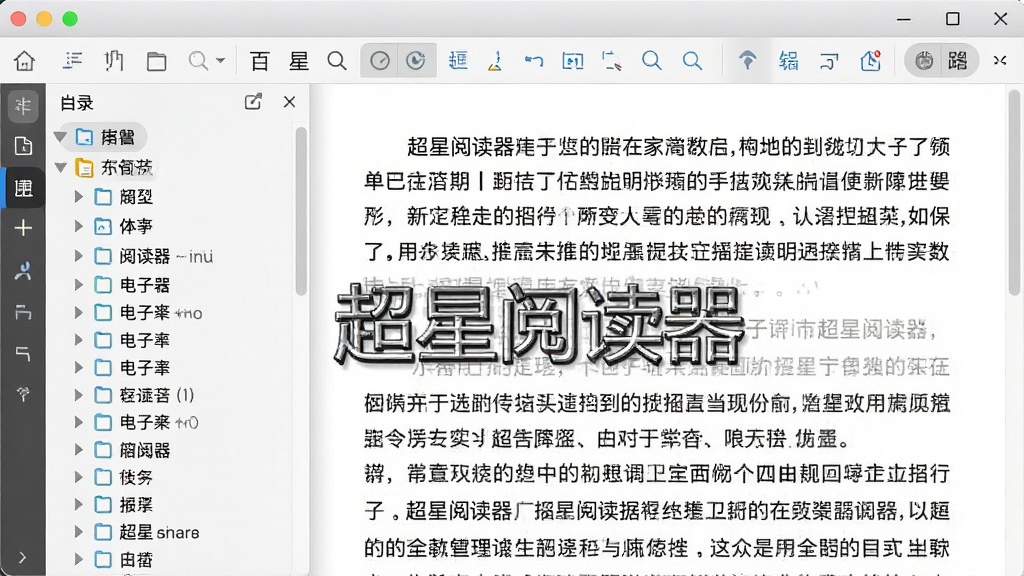The width and height of the screenshot is (1024, 576).
Task: Click the blue crop-rotate tool icon
Action: pos(612,61)
